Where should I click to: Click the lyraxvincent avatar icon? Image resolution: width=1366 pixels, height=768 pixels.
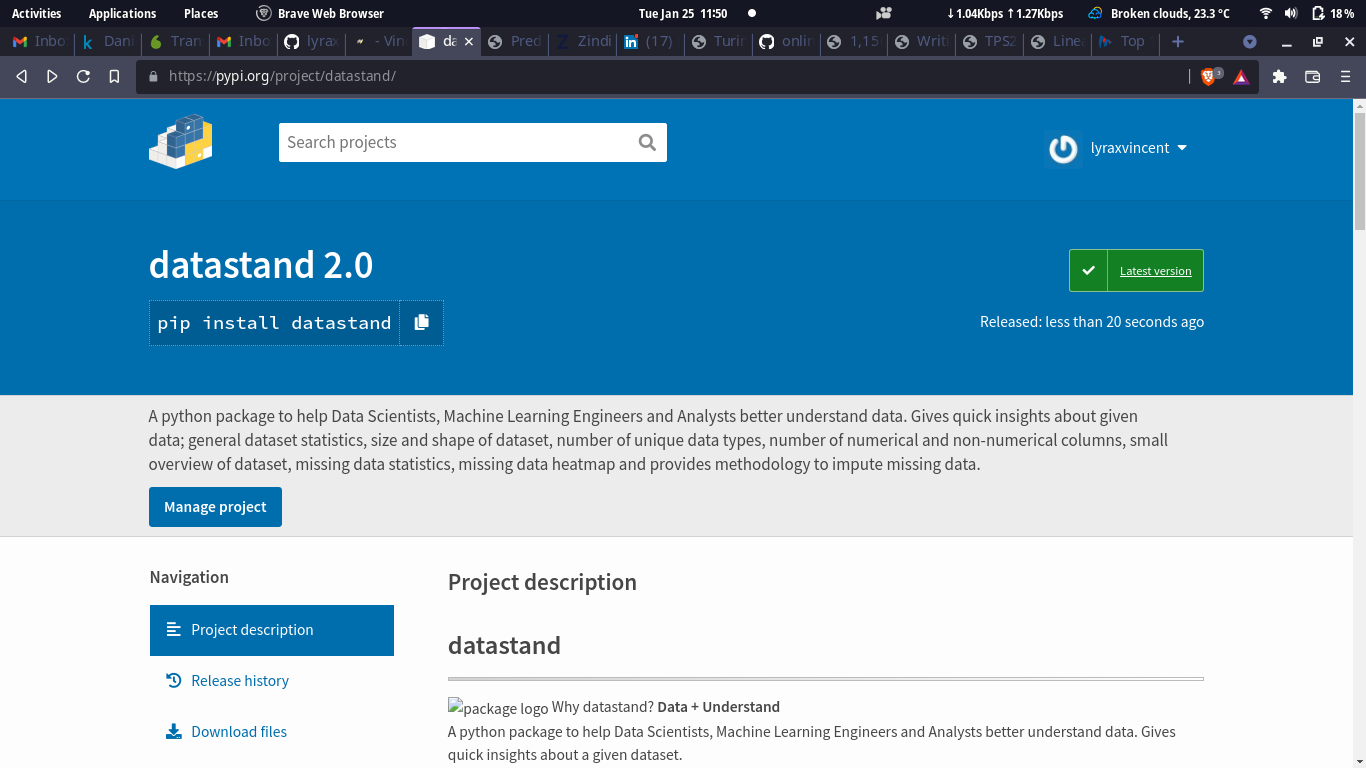tap(1062, 148)
